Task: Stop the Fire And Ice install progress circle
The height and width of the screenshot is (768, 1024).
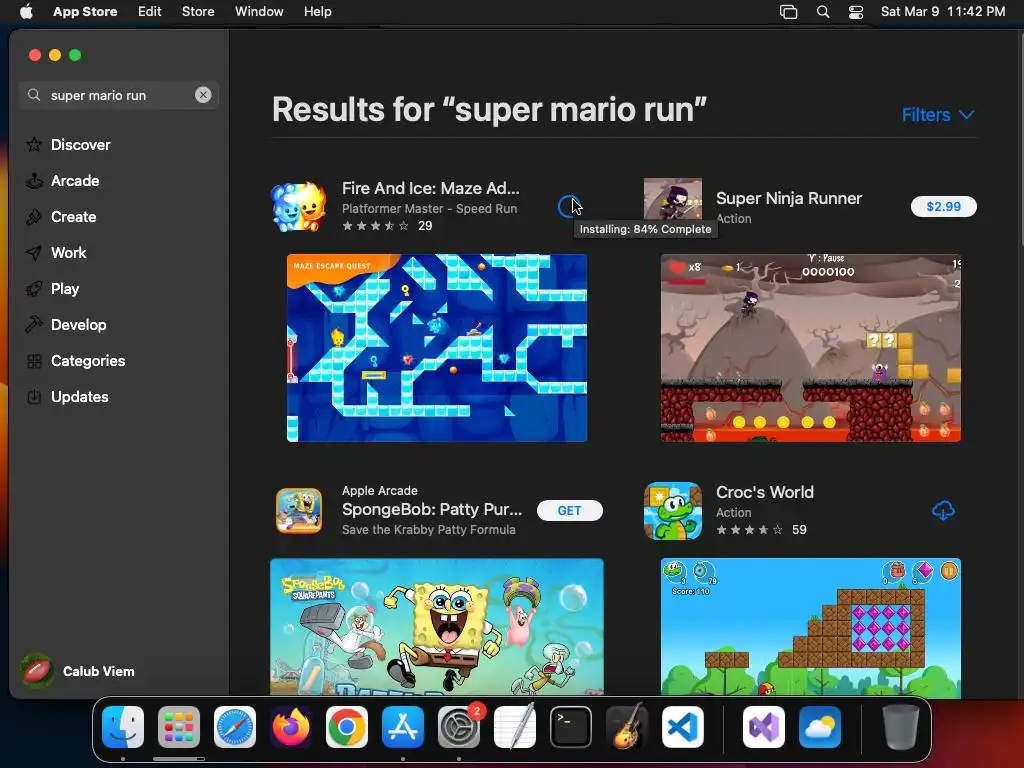Action: pyautogui.click(x=569, y=206)
